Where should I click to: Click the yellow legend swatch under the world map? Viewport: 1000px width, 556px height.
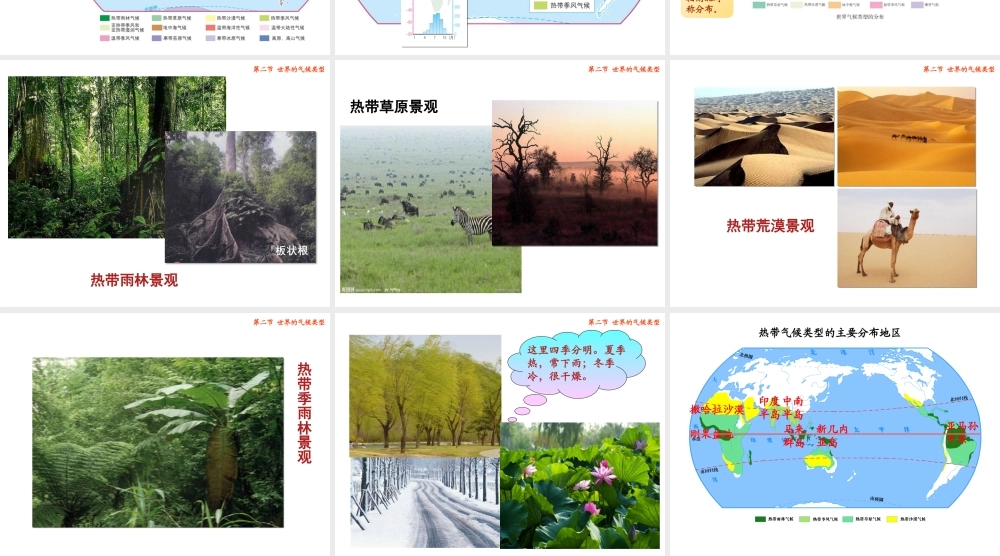pyautogui.click(x=892, y=519)
